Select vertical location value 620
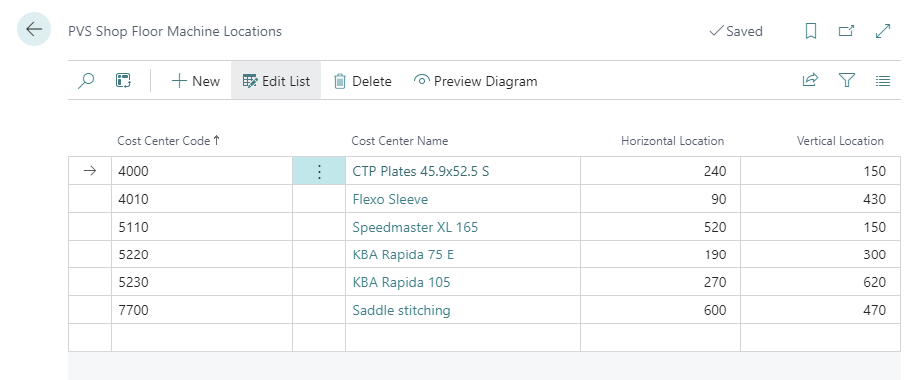Viewport: 906px width, 380px height. click(x=820, y=282)
